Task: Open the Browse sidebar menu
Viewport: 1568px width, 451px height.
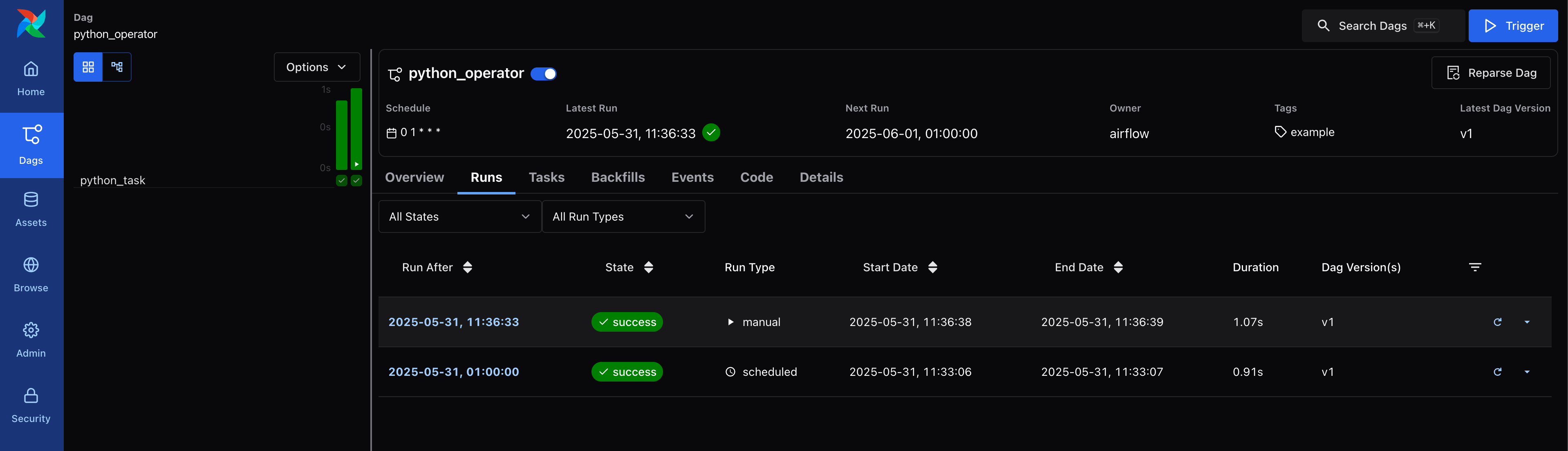Action: [31, 275]
